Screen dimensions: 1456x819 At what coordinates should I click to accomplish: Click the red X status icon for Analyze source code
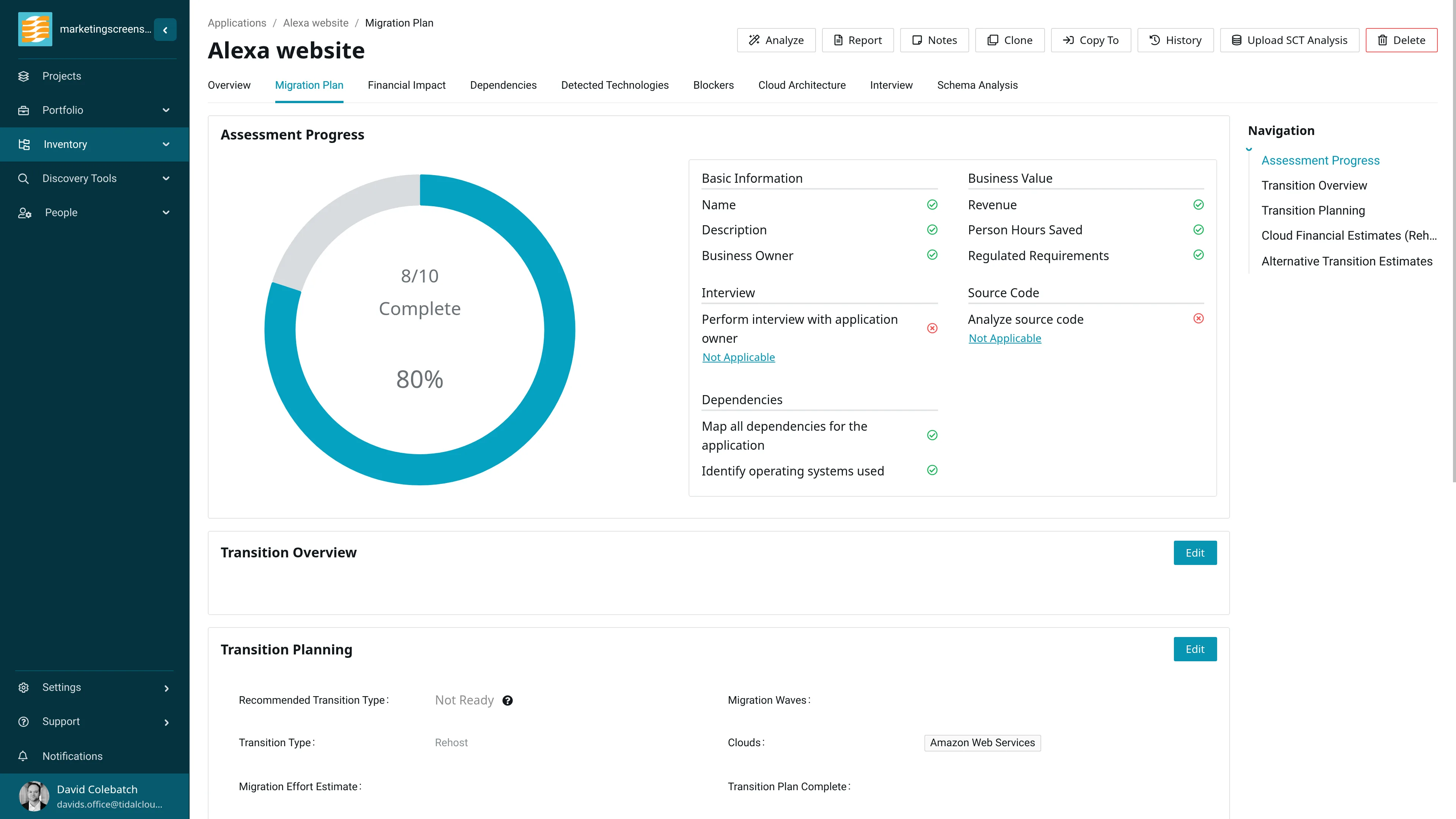pyautogui.click(x=1198, y=319)
